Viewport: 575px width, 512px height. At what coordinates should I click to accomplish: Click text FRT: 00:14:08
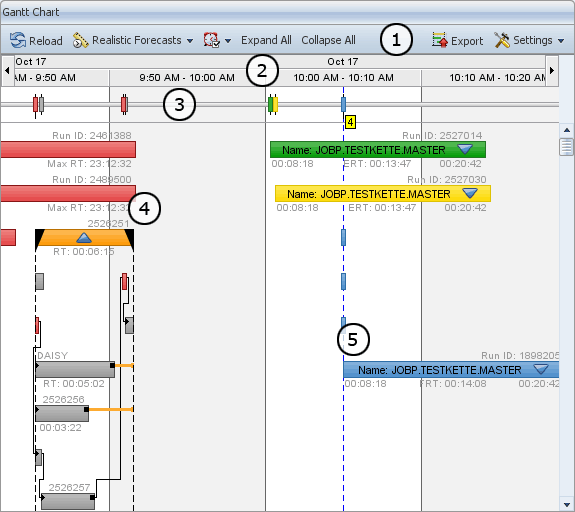[x=453, y=384]
